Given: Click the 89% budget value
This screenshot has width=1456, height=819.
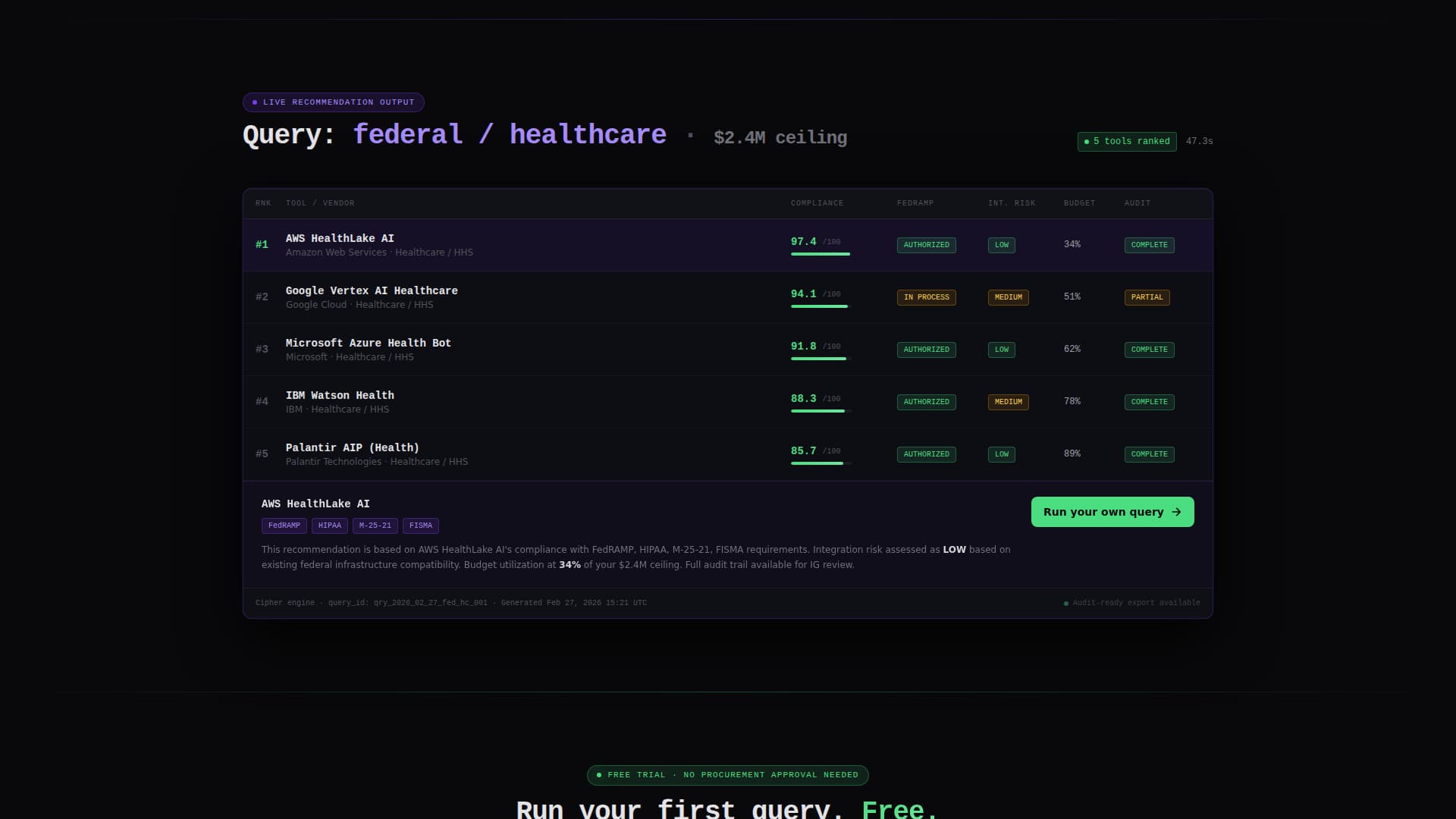Looking at the screenshot, I should 1072,453.
